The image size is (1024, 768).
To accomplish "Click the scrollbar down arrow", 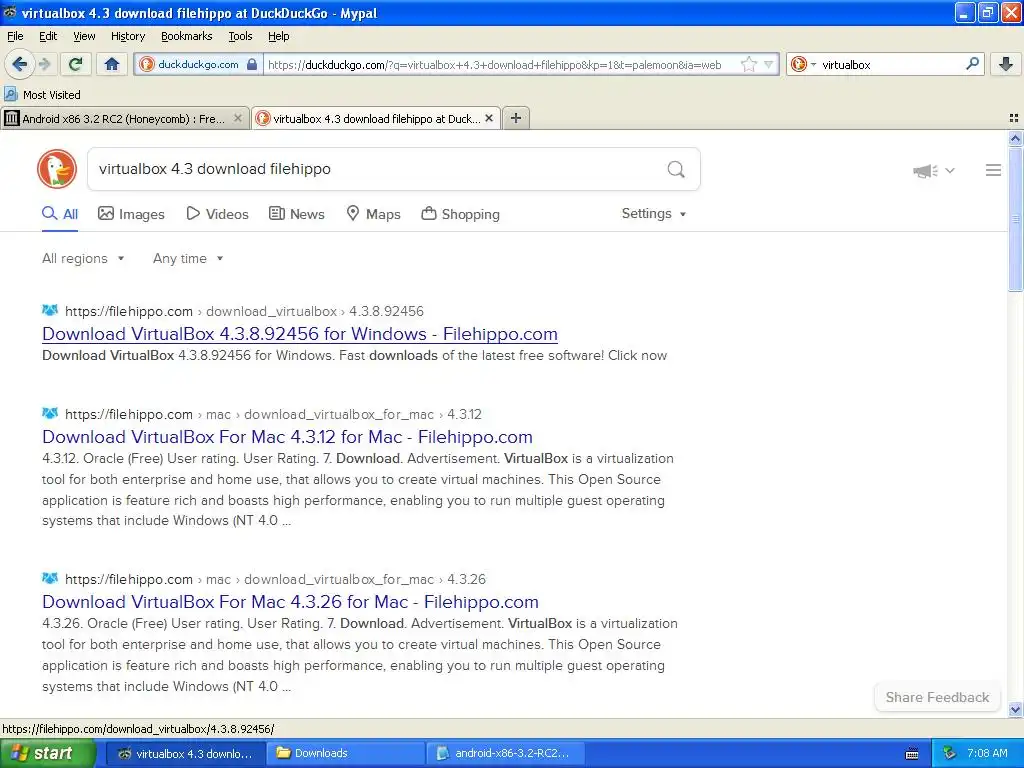I will point(1015,709).
